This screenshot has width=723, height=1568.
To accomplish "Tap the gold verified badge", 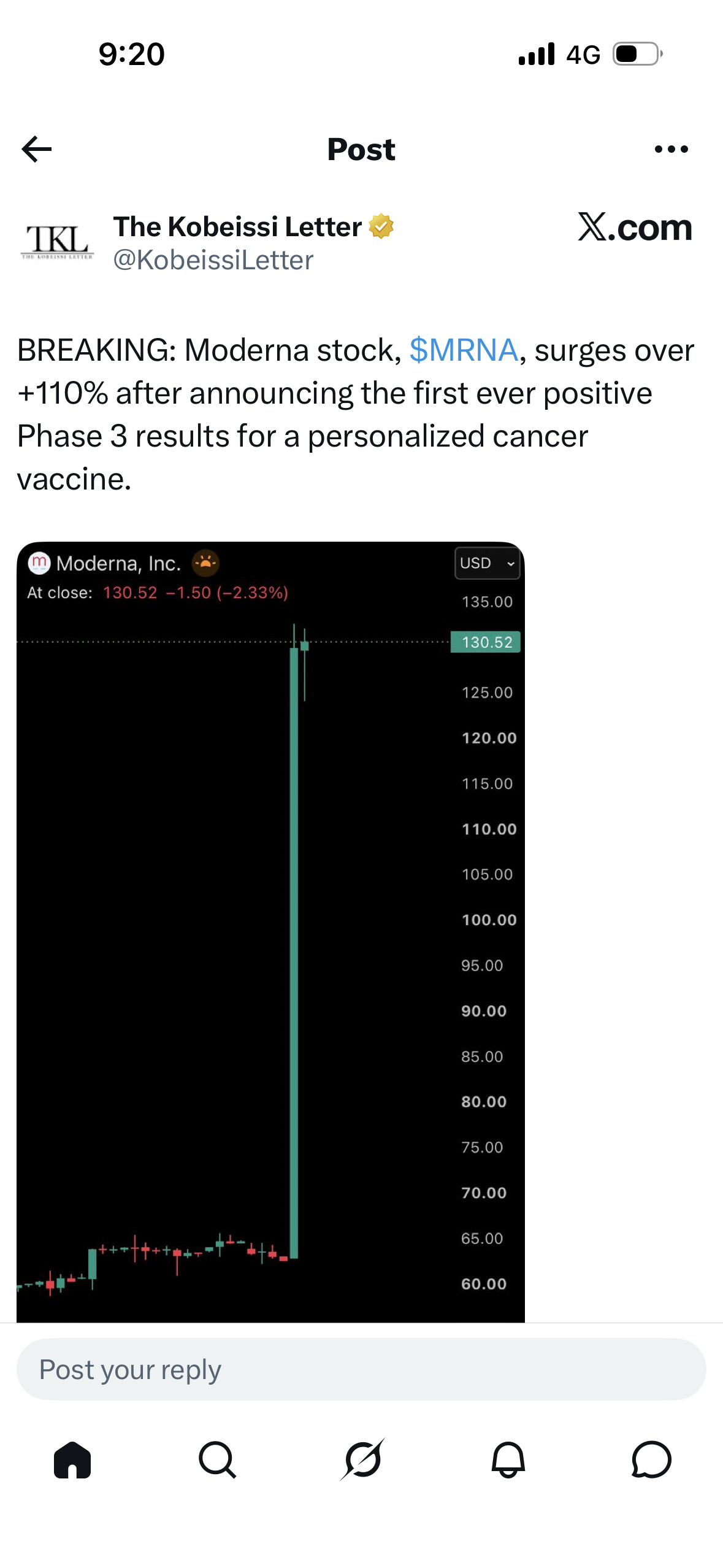I will [381, 226].
